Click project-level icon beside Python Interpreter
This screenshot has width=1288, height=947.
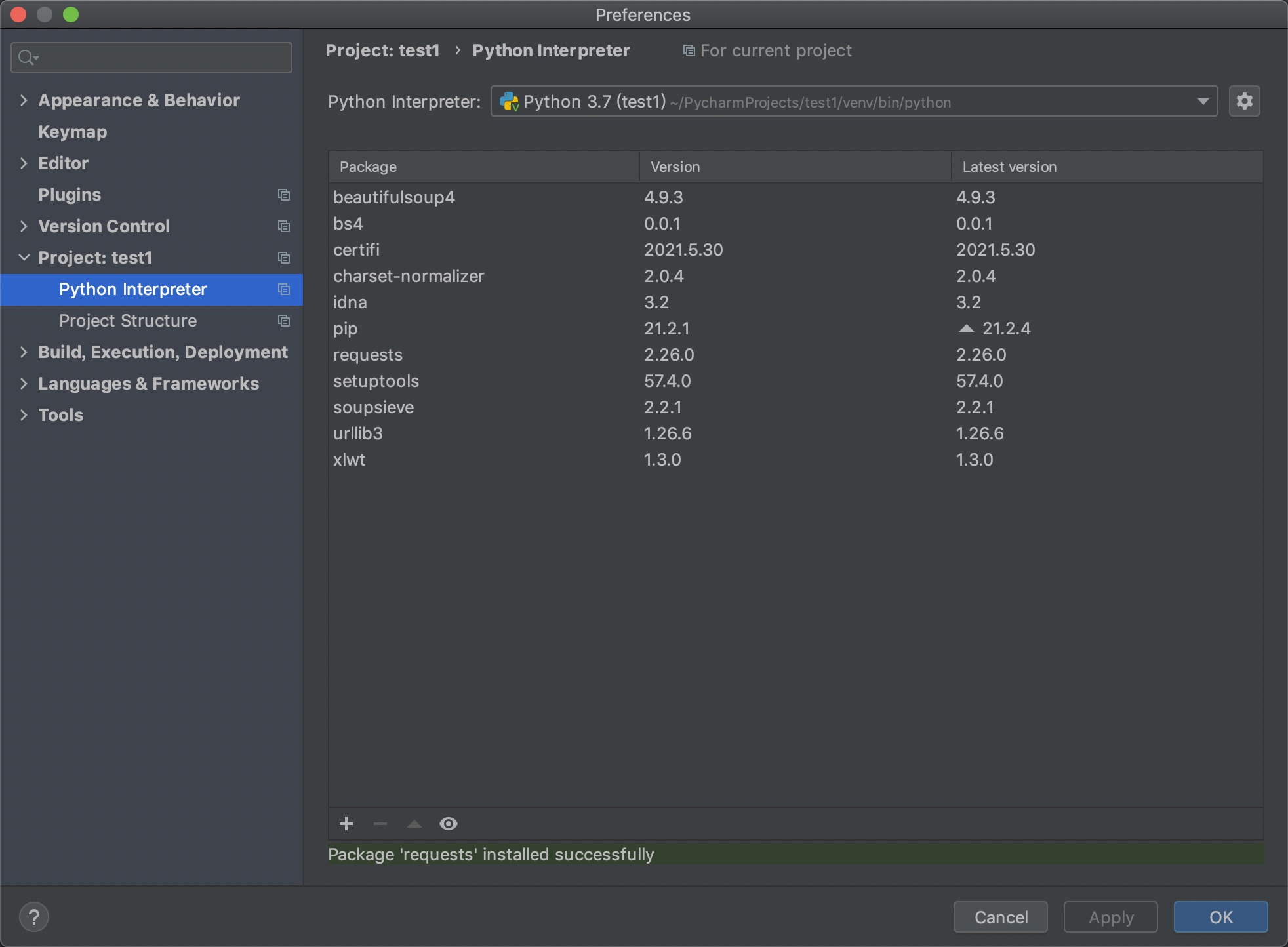284,289
